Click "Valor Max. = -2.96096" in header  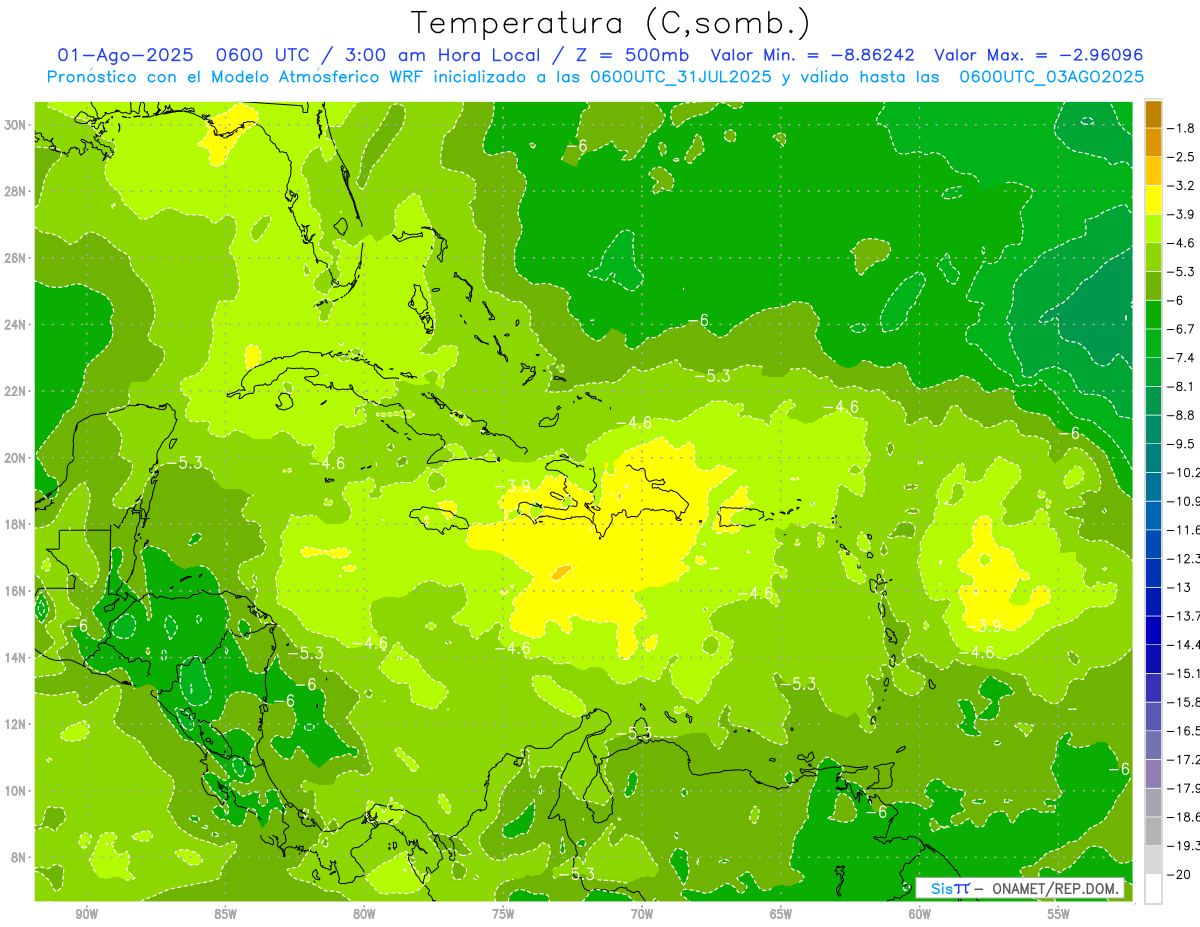click(1038, 55)
